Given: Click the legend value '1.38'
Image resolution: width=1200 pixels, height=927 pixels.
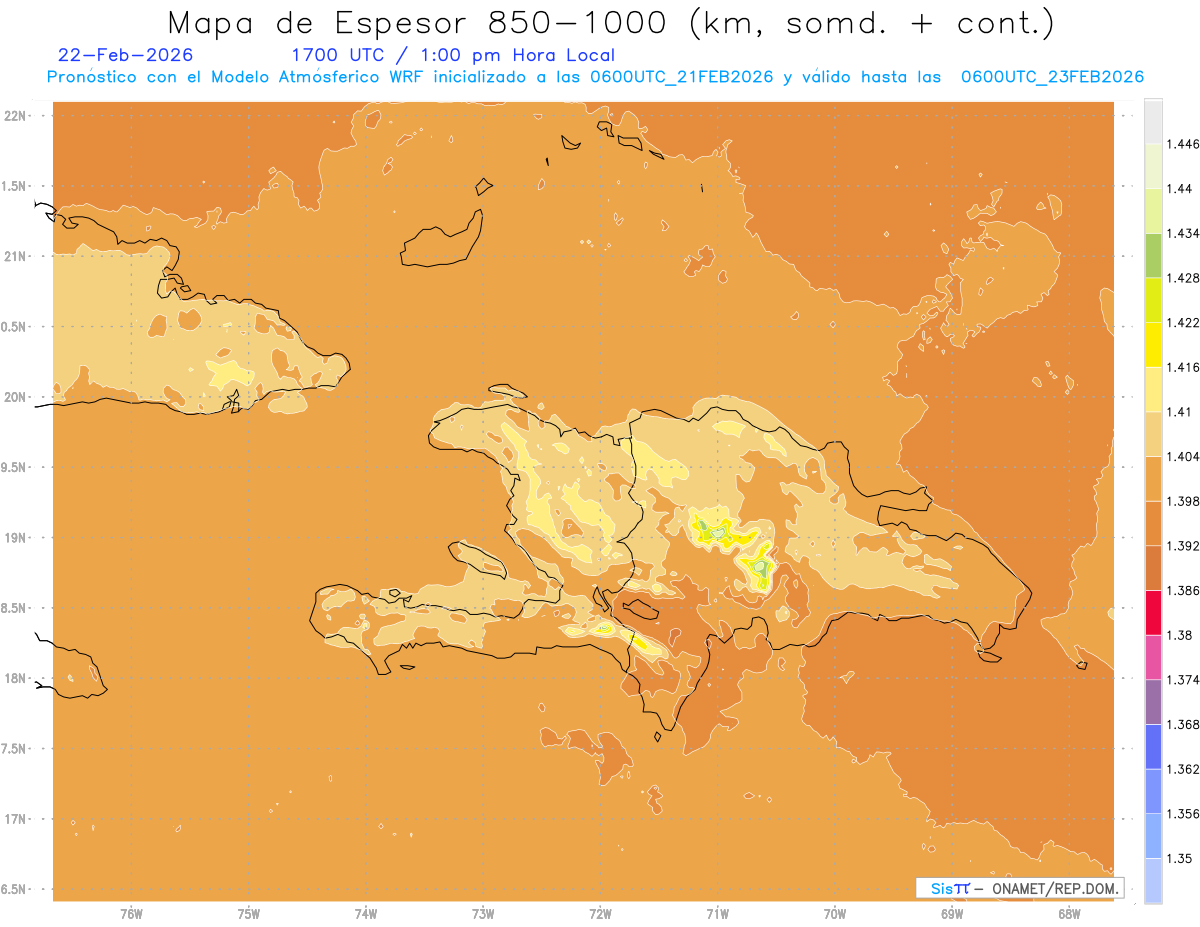Looking at the screenshot, I should (1179, 635).
